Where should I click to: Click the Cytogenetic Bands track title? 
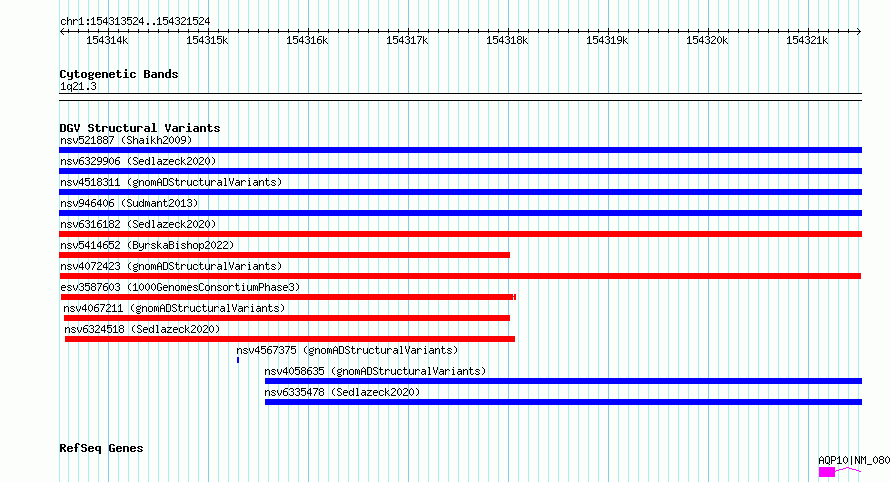119,74
